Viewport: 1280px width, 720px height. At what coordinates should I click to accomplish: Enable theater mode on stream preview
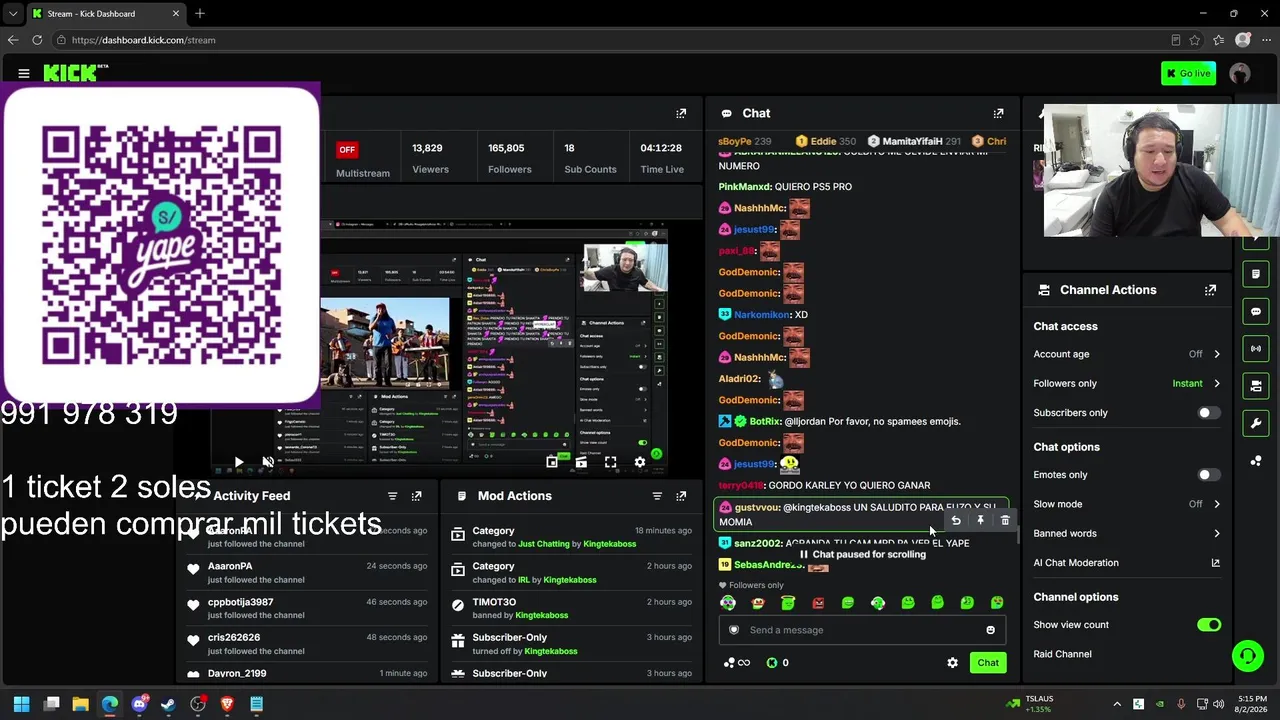[x=581, y=462]
